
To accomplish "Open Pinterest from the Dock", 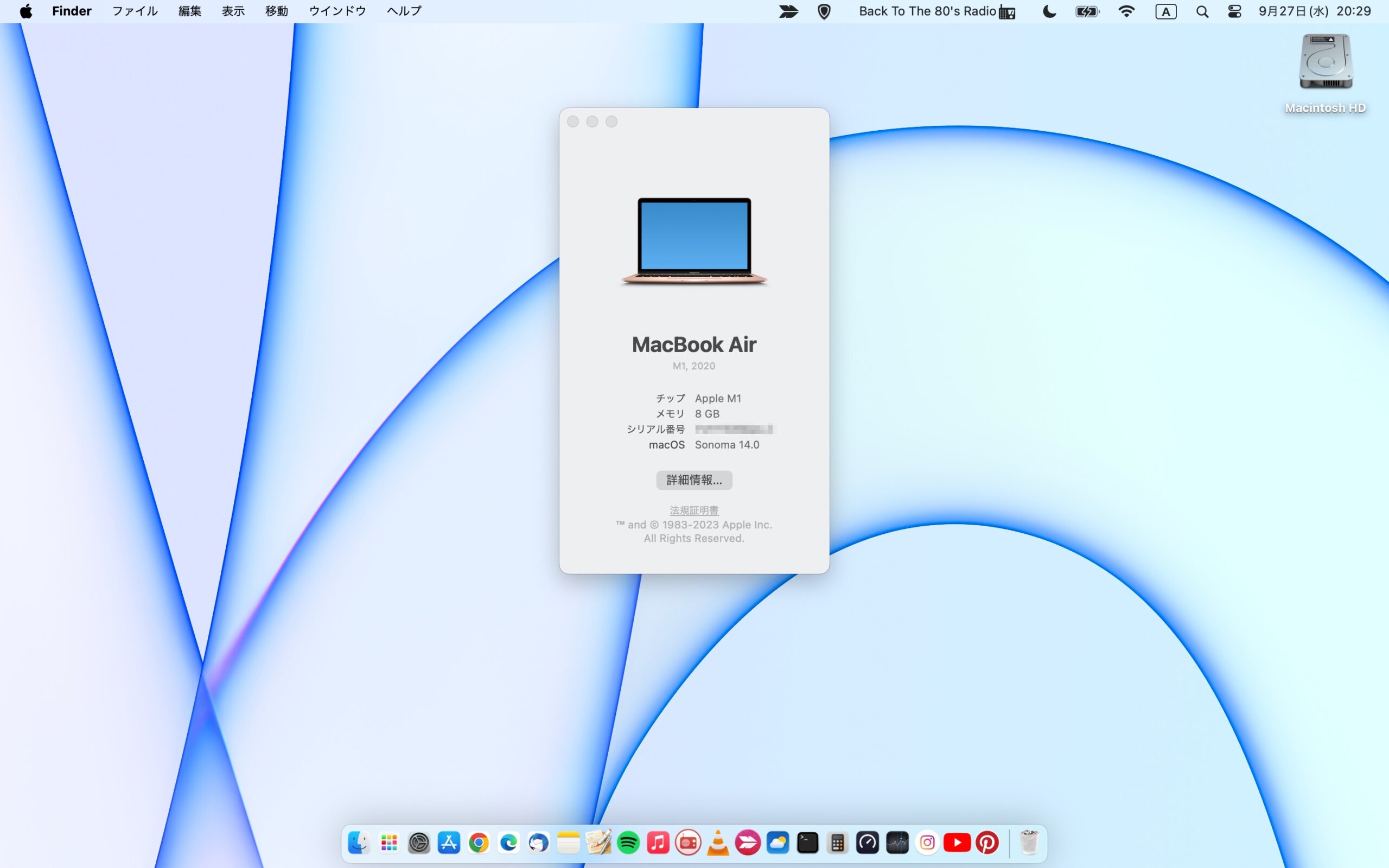I will (x=987, y=843).
